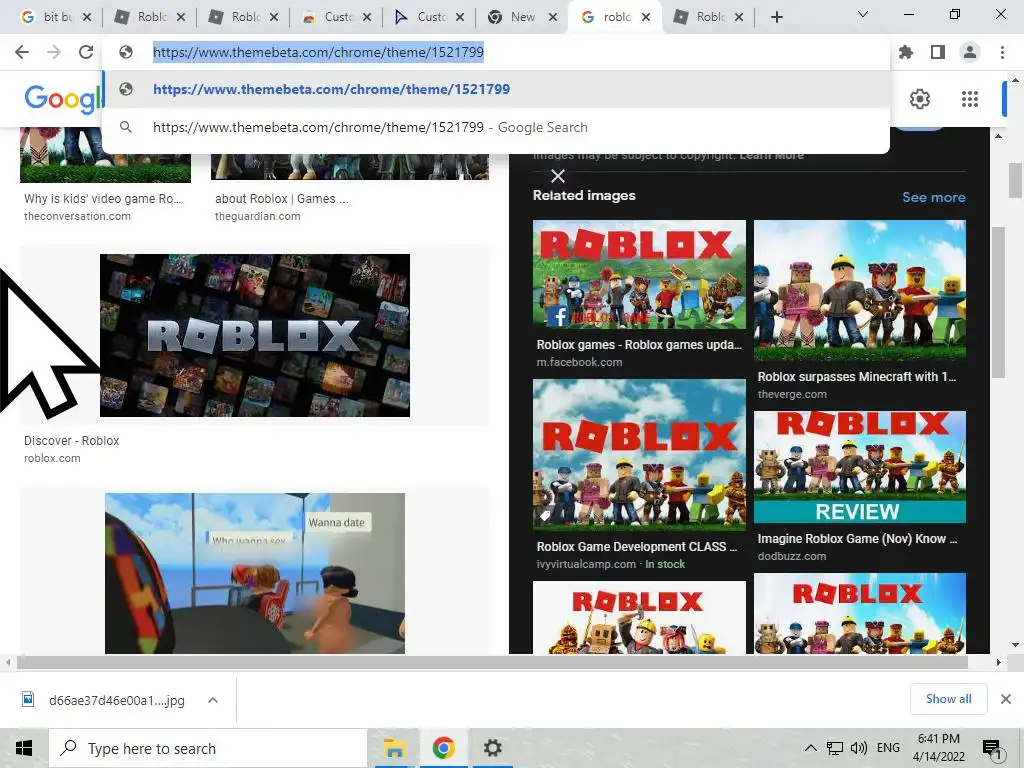Open the Roblox games facebook thumbnail
1024x768 pixels.
click(639, 274)
